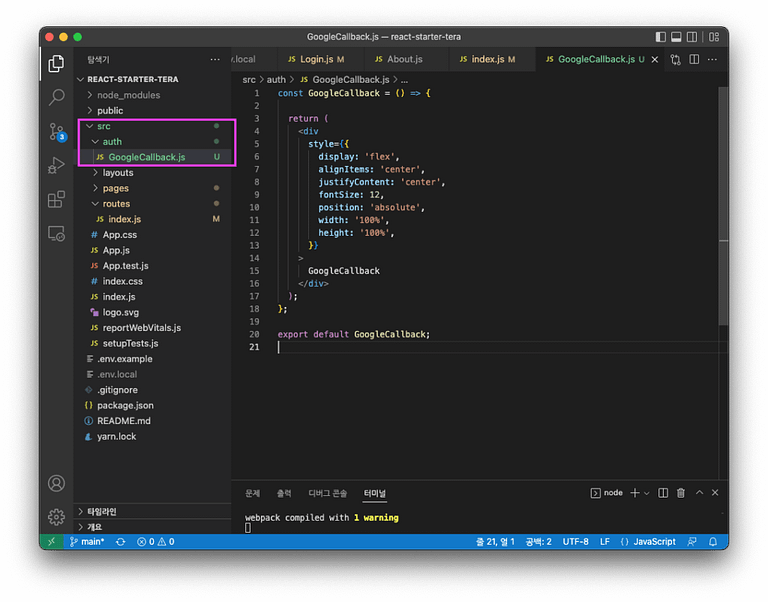
Task: Open the Extensions view
Action: pos(57,199)
